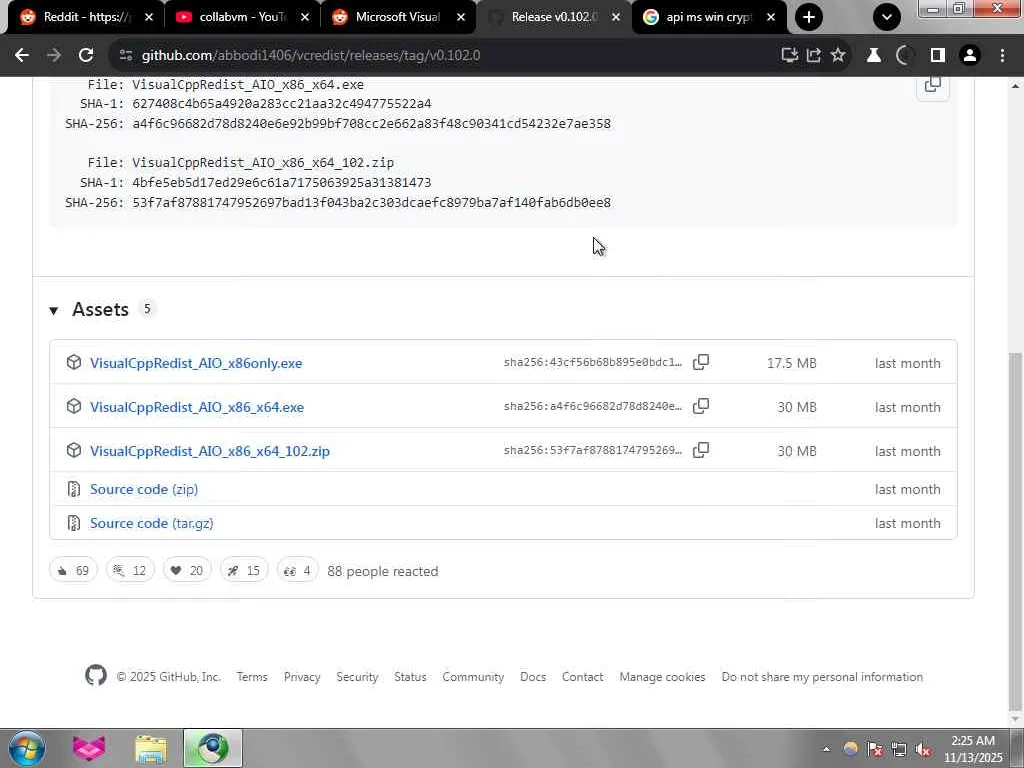Screen dimensions: 1024x768
Task: Open the Security footer link
Action: pyautogui.click(x=357, y=677)
